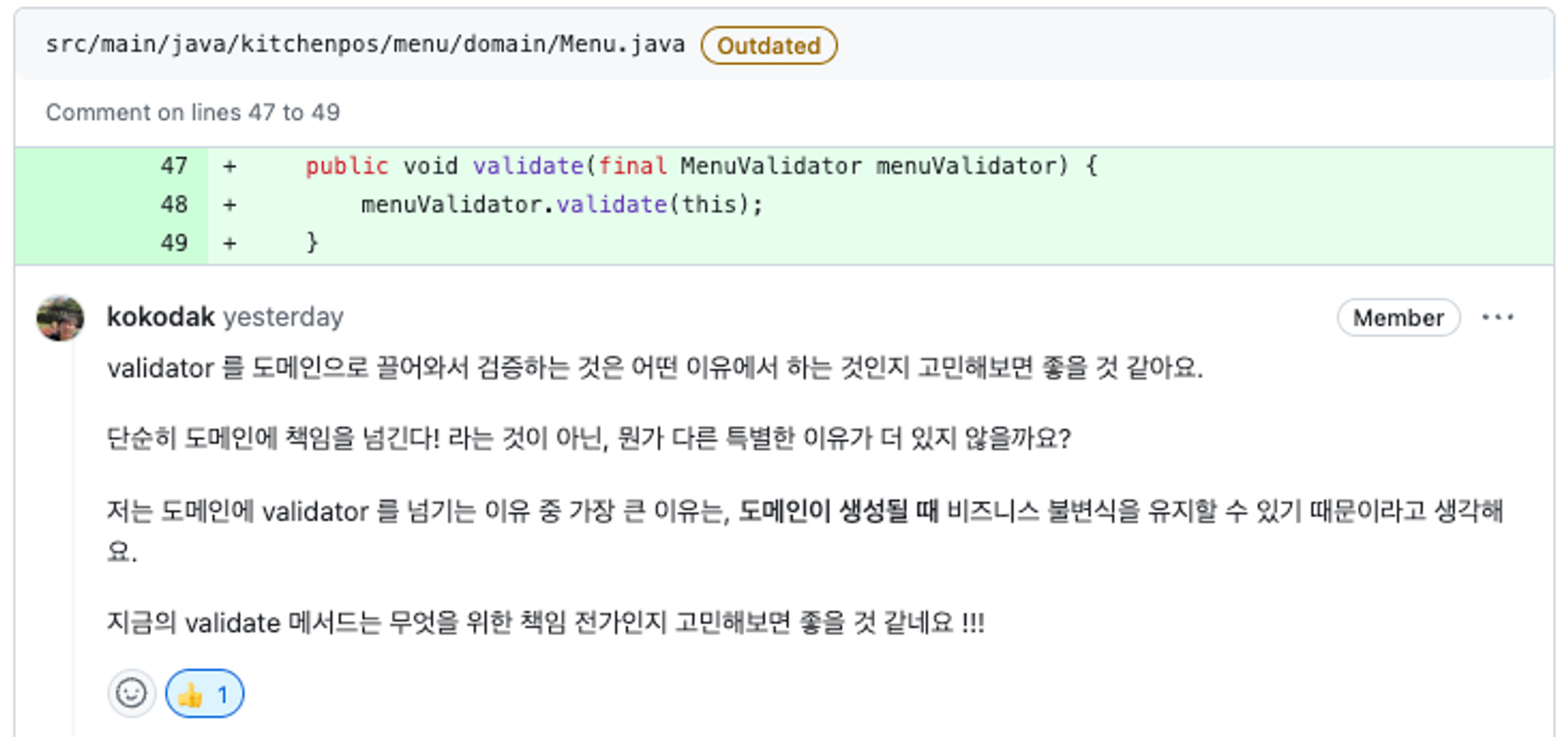Viewport: 1568px width, 737px height.
Task: Open the comment options three-dot menu
Action: [x=1497, y=318]
